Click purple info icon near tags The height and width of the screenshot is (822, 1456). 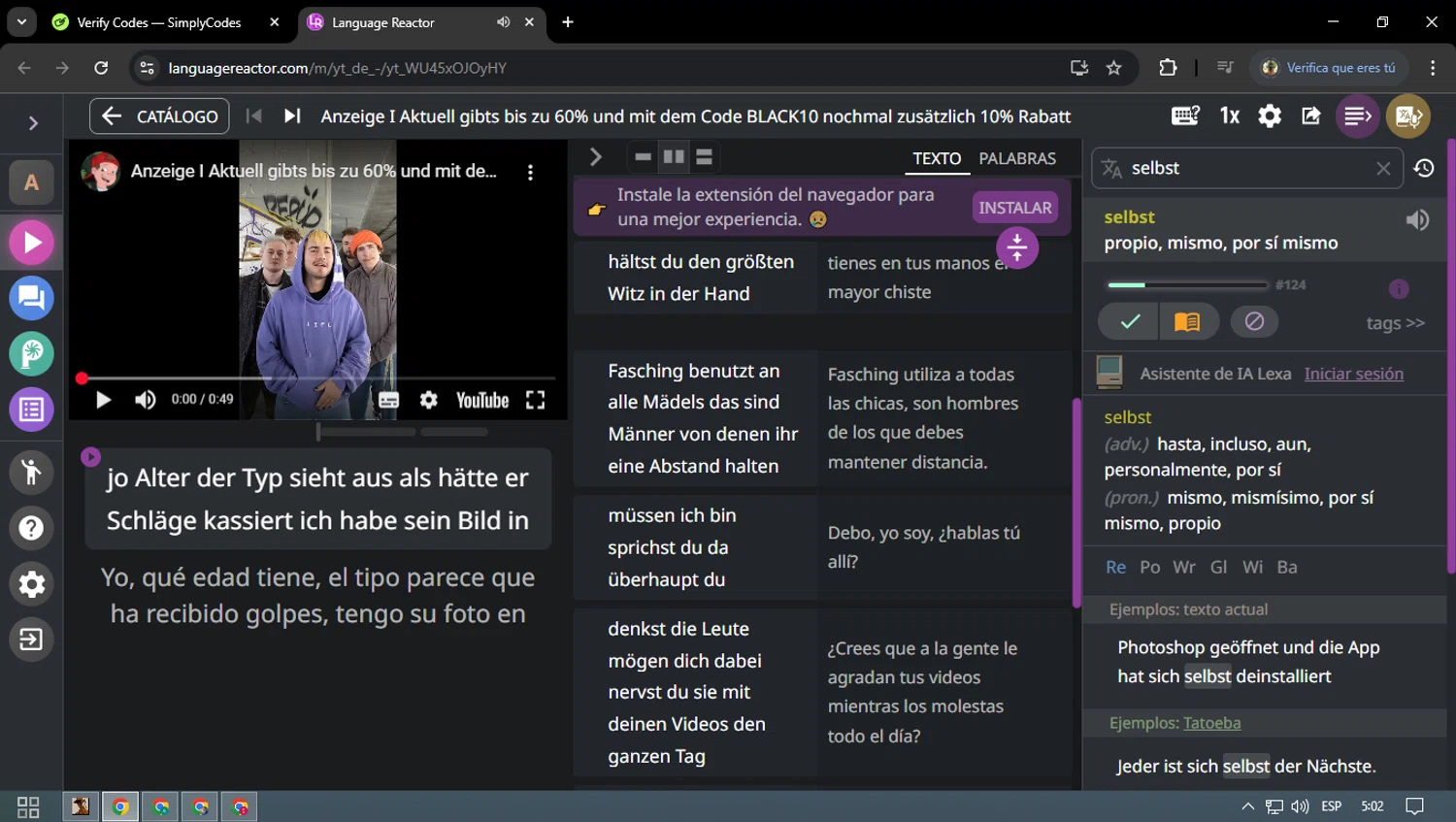coord(1399,288)
